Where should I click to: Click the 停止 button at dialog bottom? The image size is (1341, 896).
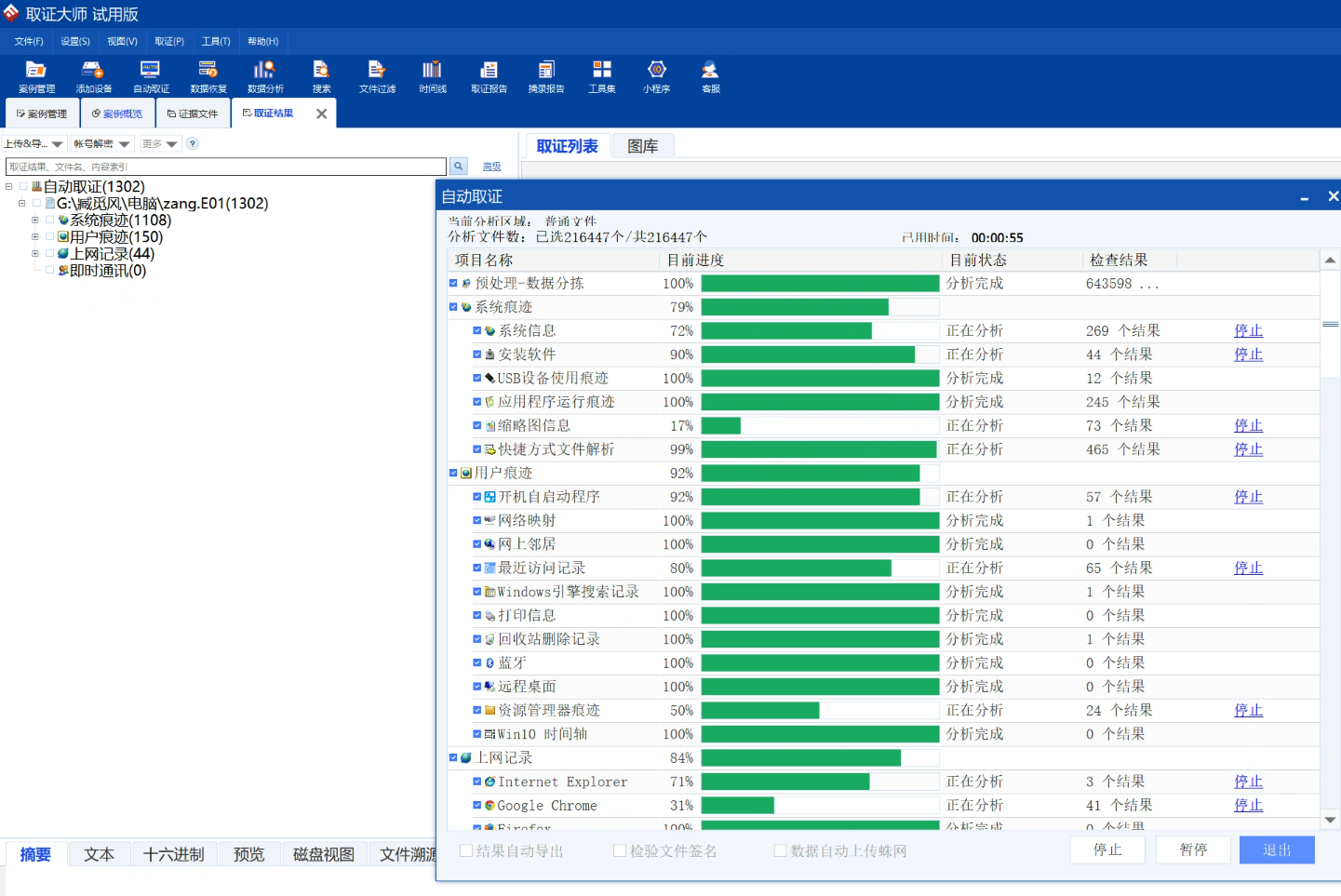(1107, 849)
